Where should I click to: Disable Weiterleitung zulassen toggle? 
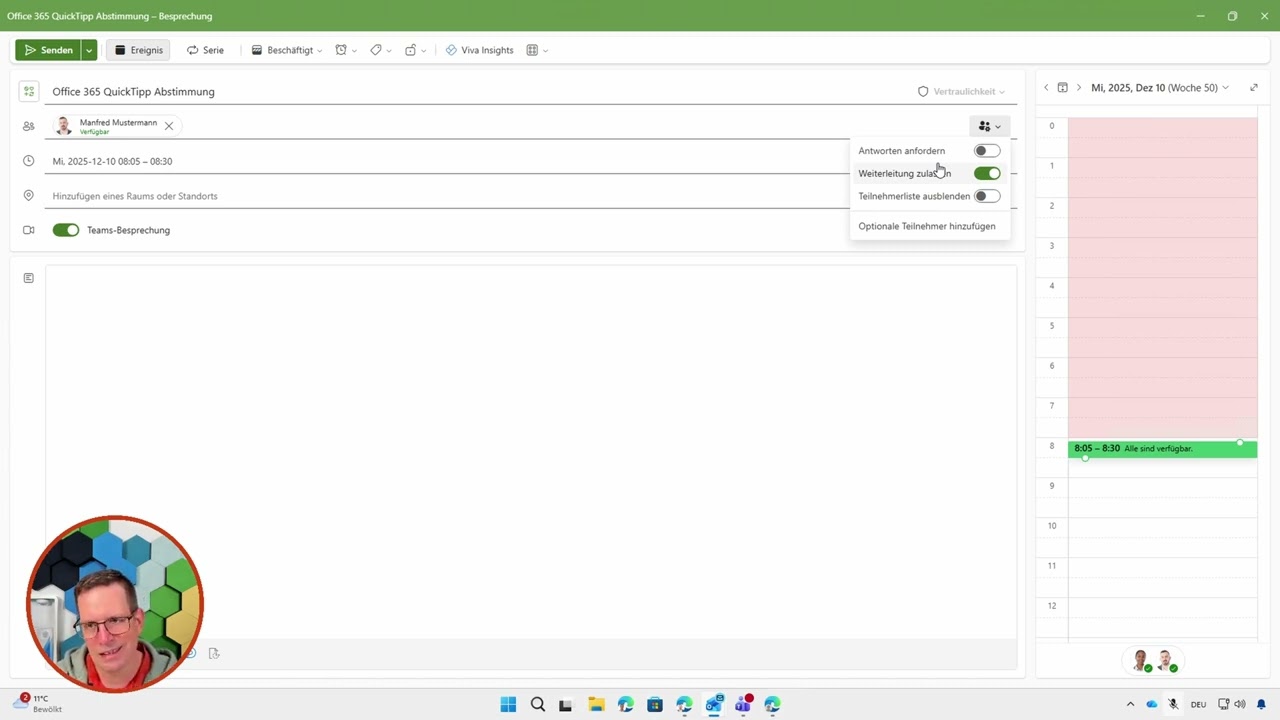click(x=987, y=173)
